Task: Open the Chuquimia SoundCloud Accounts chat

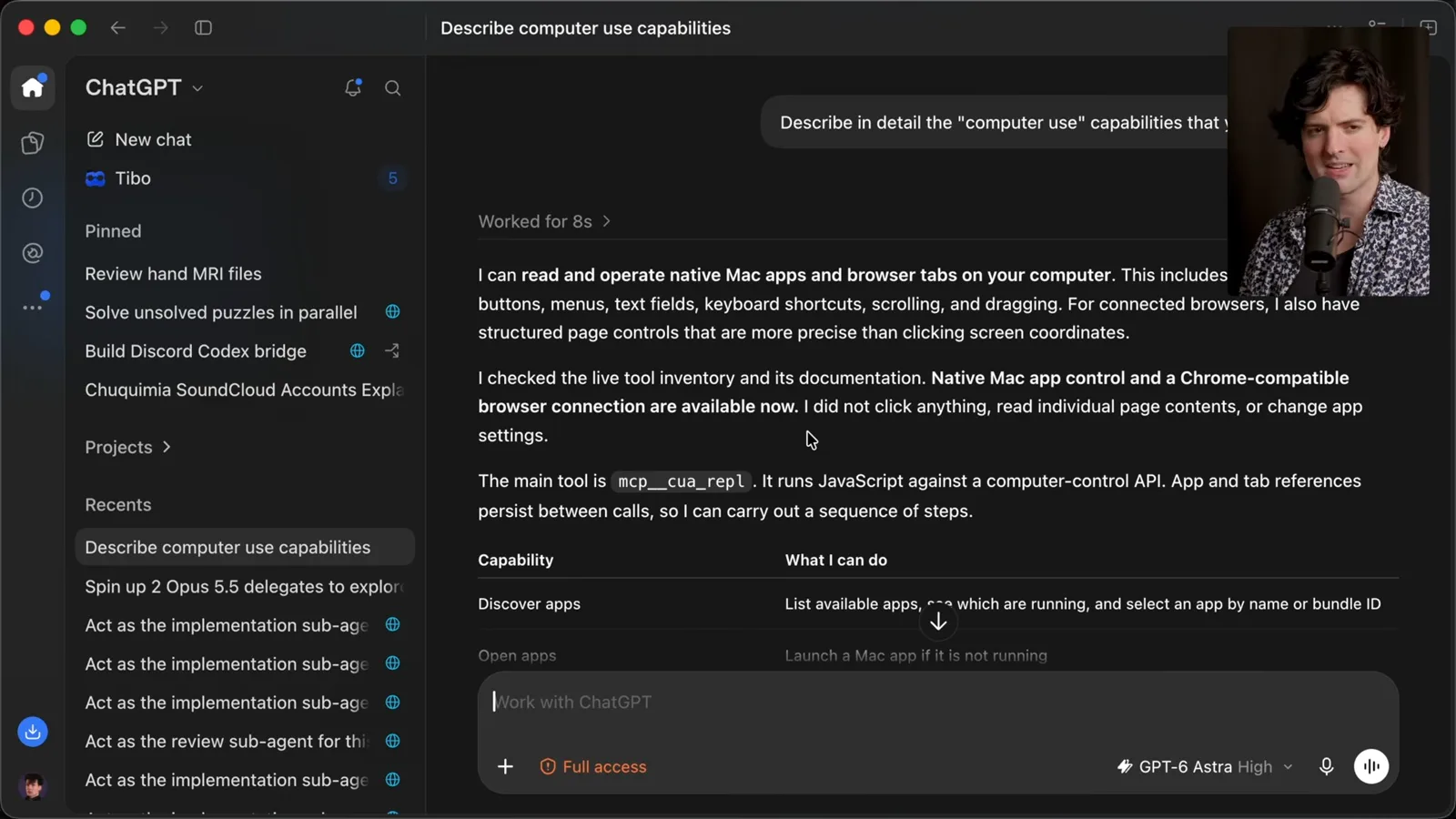Action: click(x=244, y=389)
